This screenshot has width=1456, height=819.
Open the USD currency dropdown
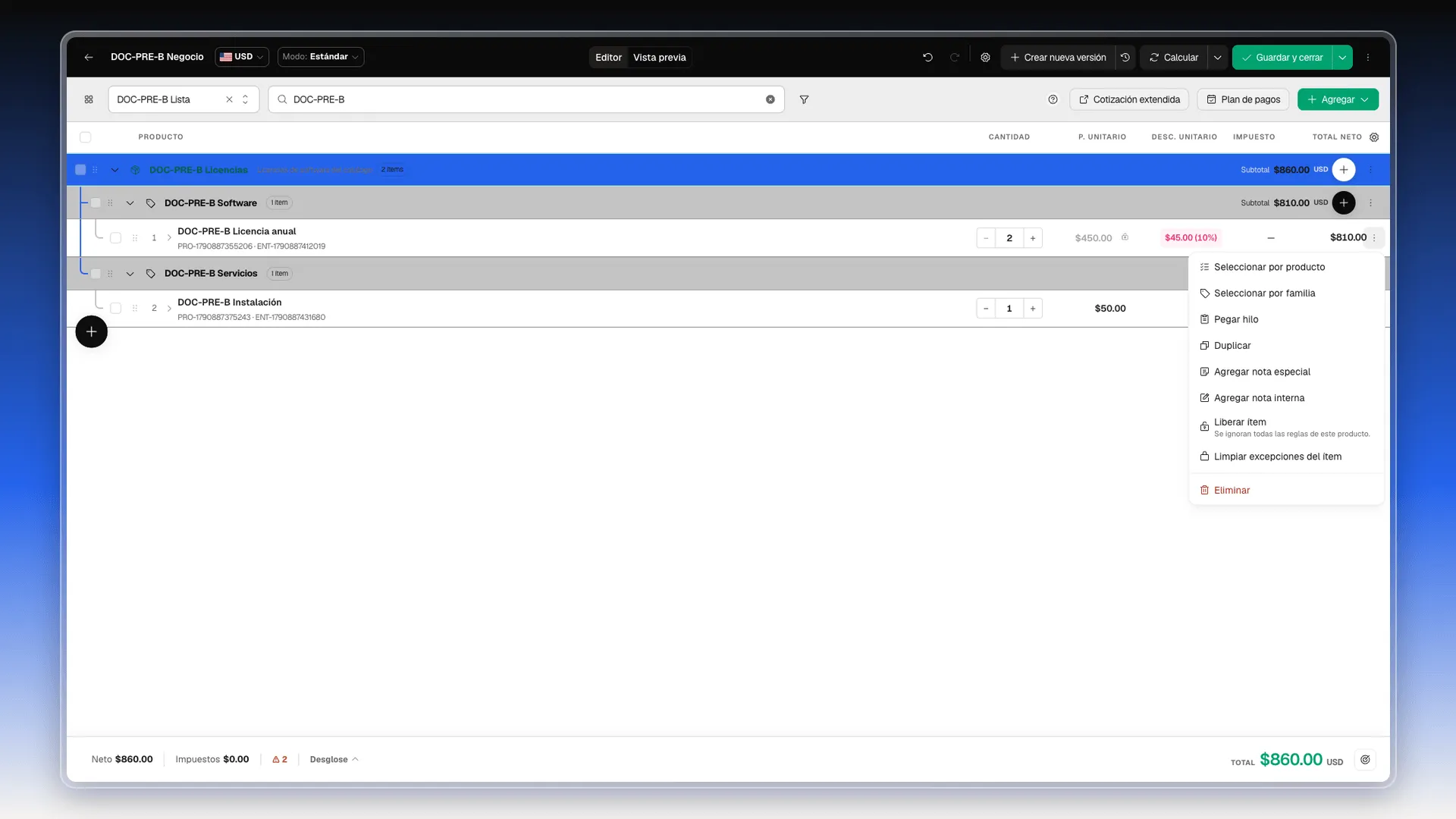[x=242, y=57]
